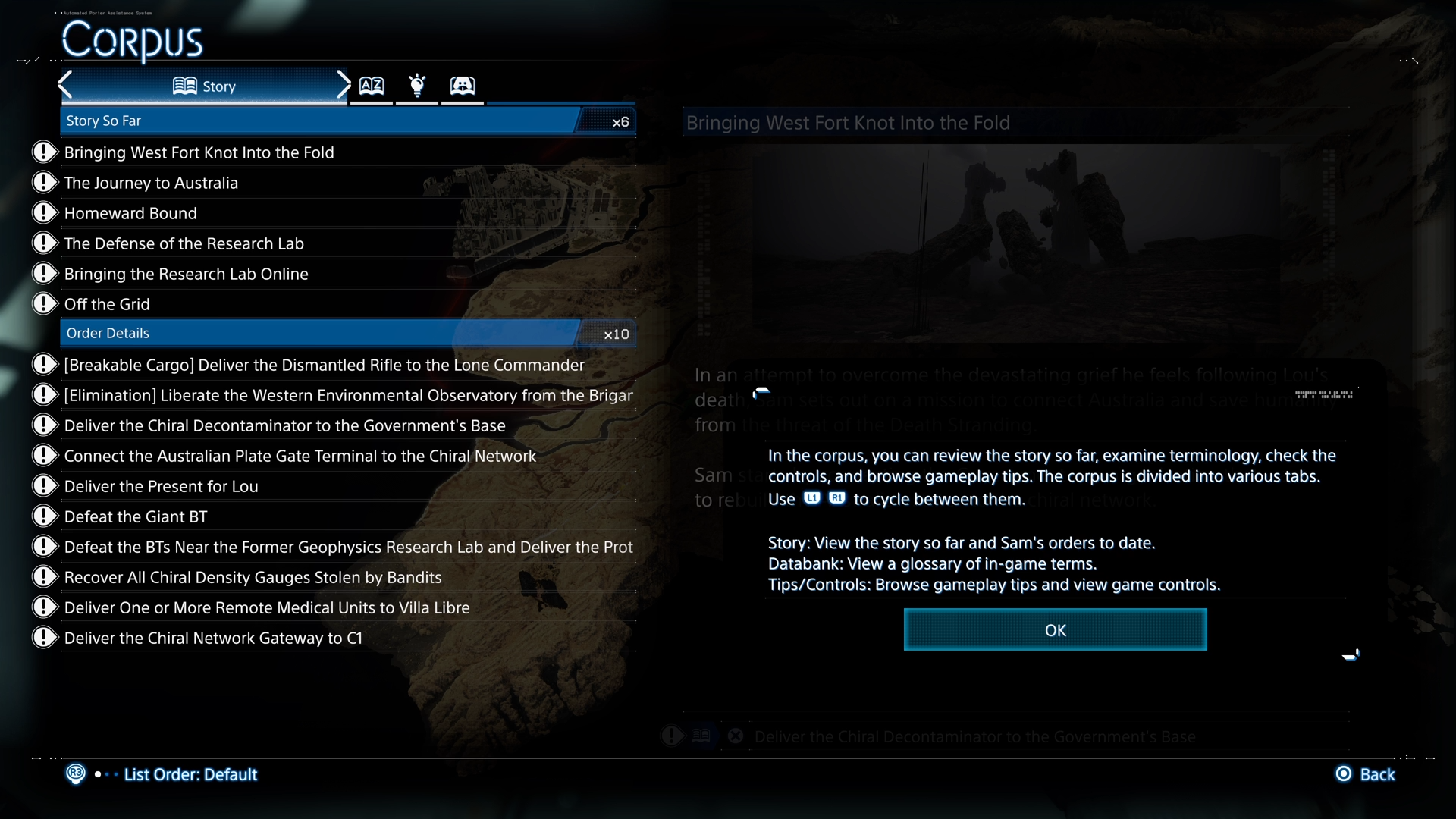Click the R3 stick icon for list order
Image resolution: width=1456 pixels, height=819 pixels.
click(x=76, y=773)
